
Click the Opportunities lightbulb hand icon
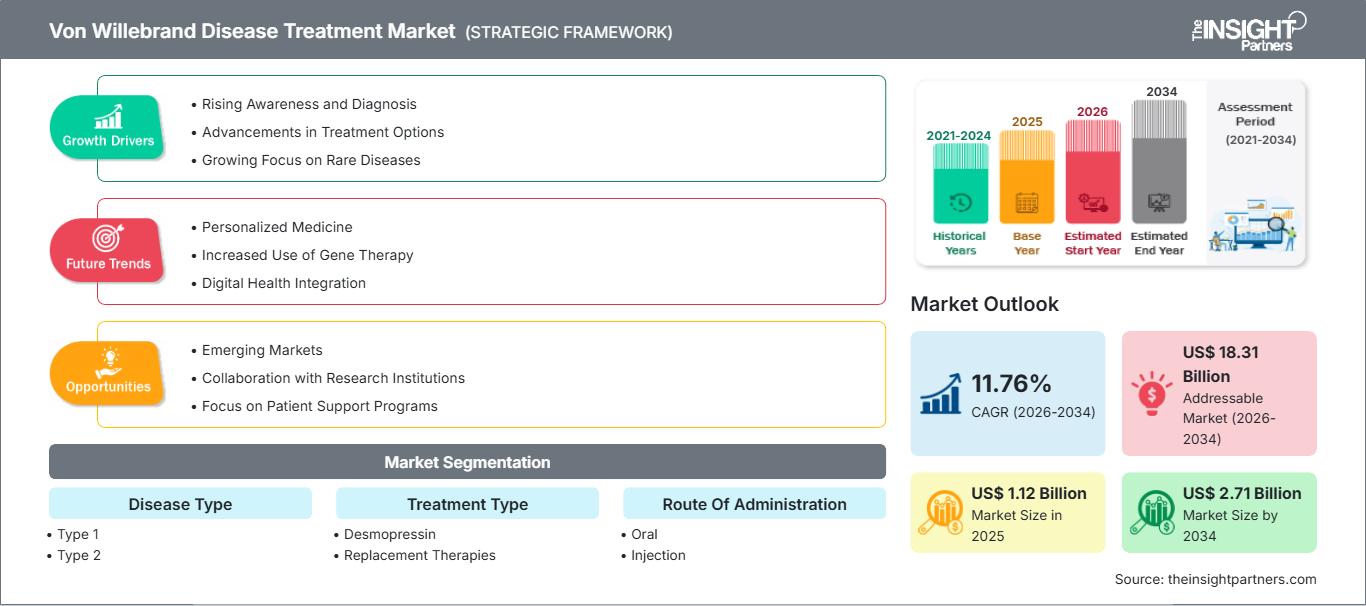pos(108,362)
